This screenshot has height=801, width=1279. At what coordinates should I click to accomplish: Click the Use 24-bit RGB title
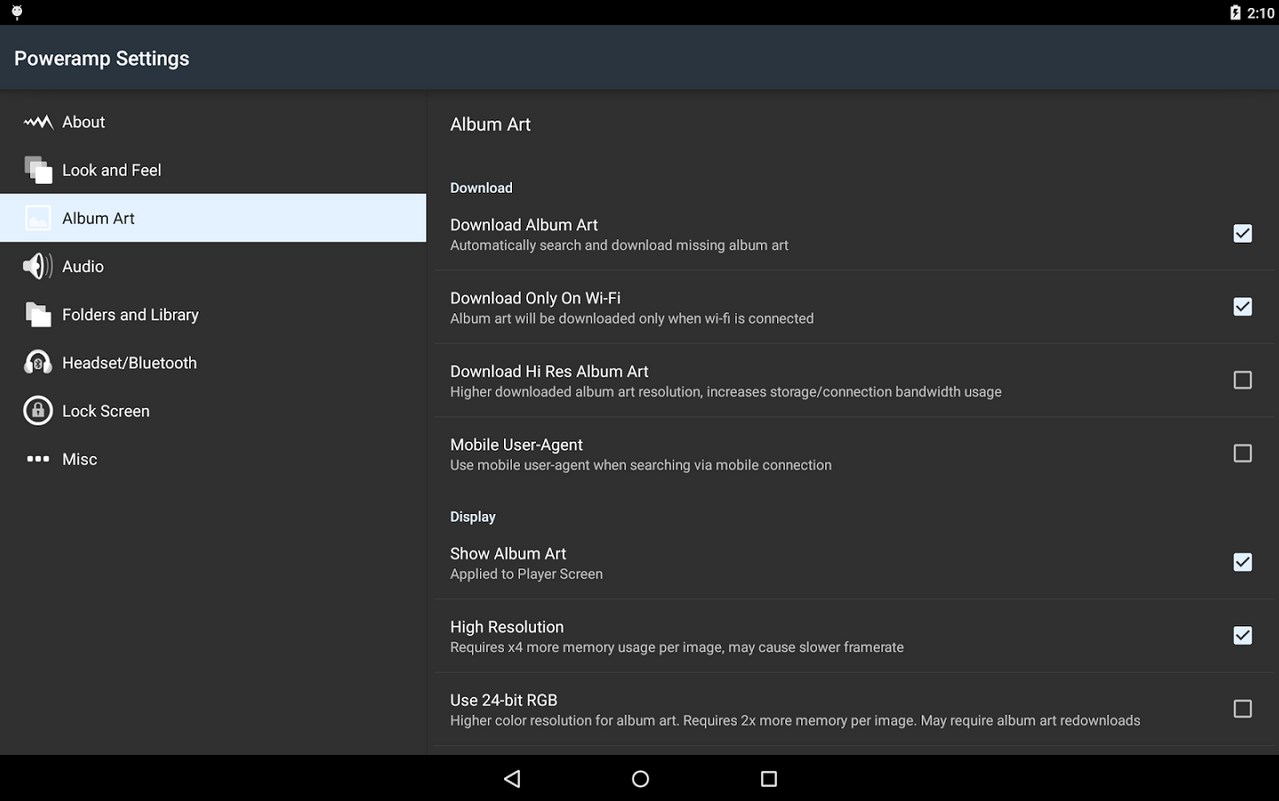tap(504, 700)
